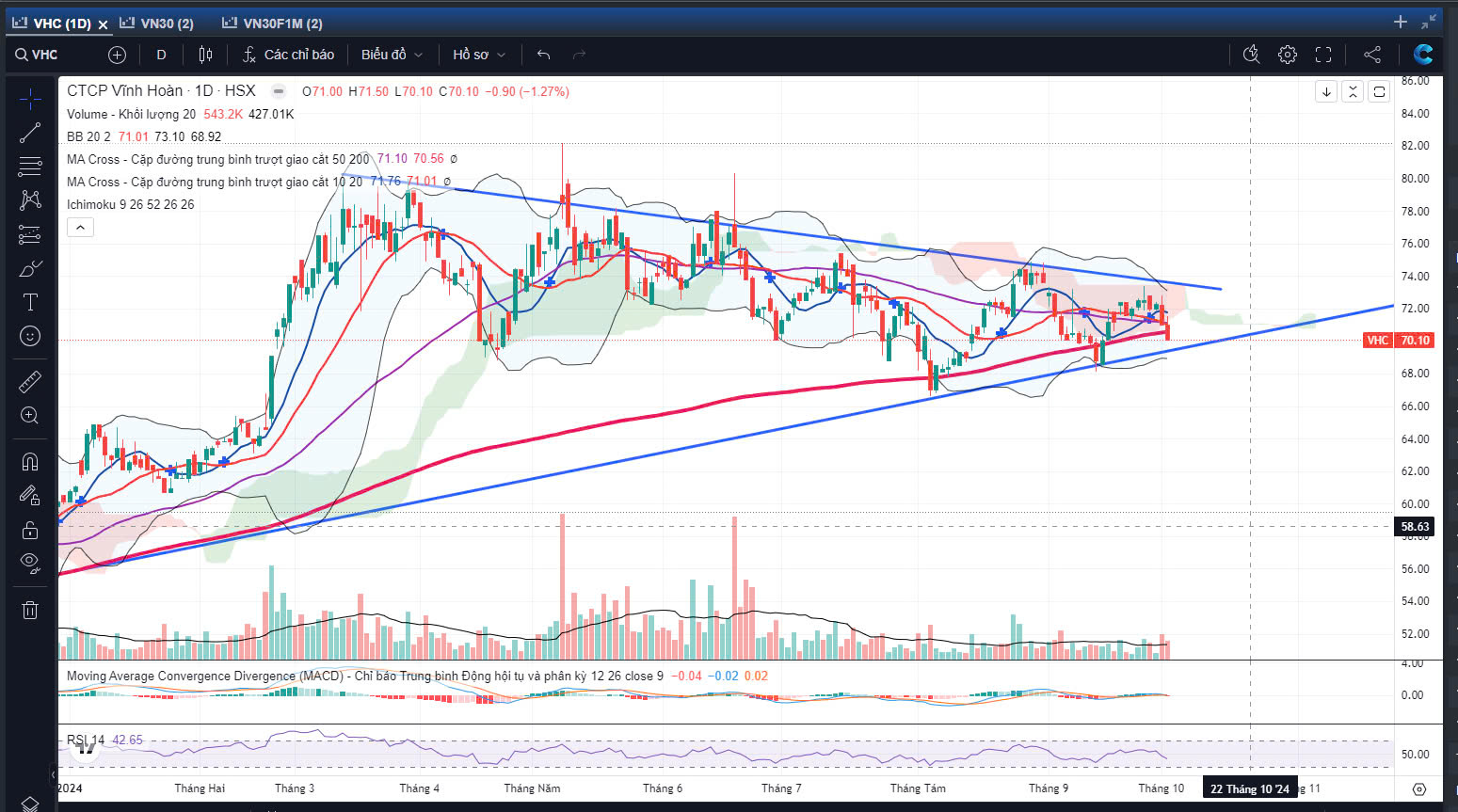Open the D time interval selector

tap(162, 55)
